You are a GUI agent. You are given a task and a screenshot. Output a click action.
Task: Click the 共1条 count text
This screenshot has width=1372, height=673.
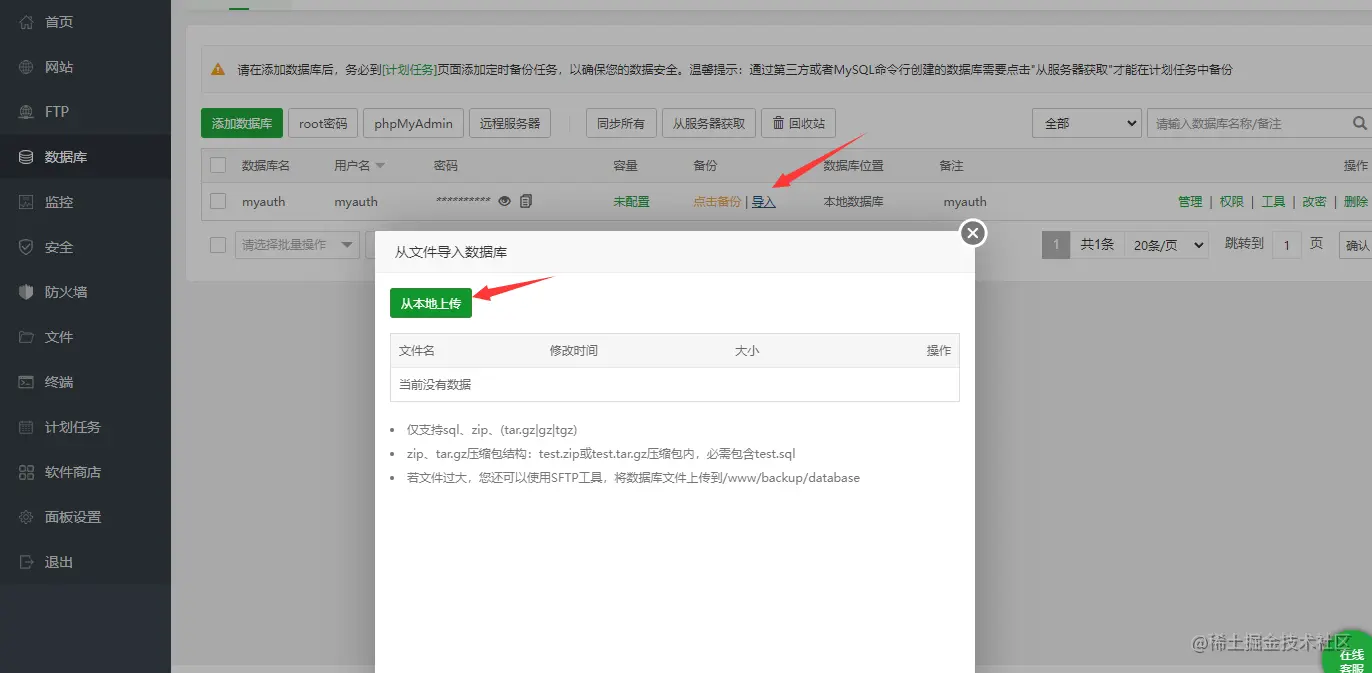coord(1097,244)
